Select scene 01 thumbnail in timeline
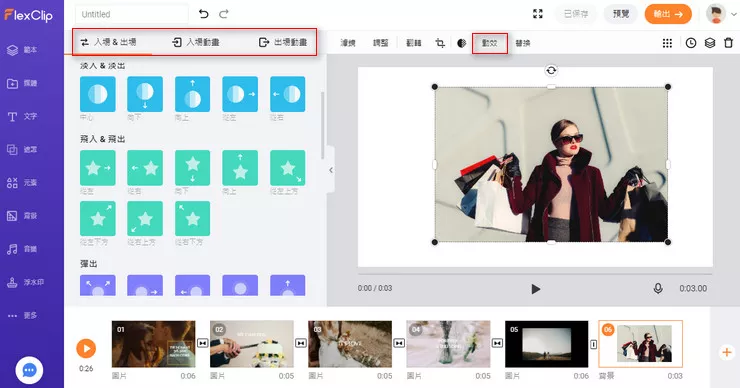Viewport: 740px width, 388px height. (153, 344)
